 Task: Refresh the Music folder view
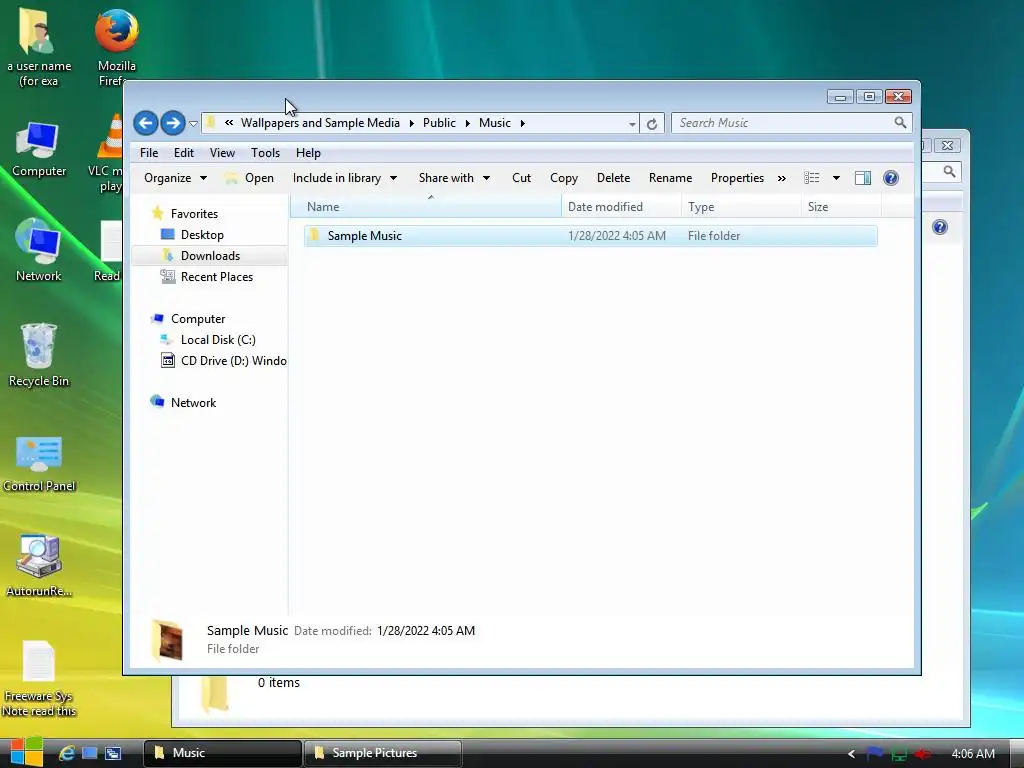click(652, 123)
